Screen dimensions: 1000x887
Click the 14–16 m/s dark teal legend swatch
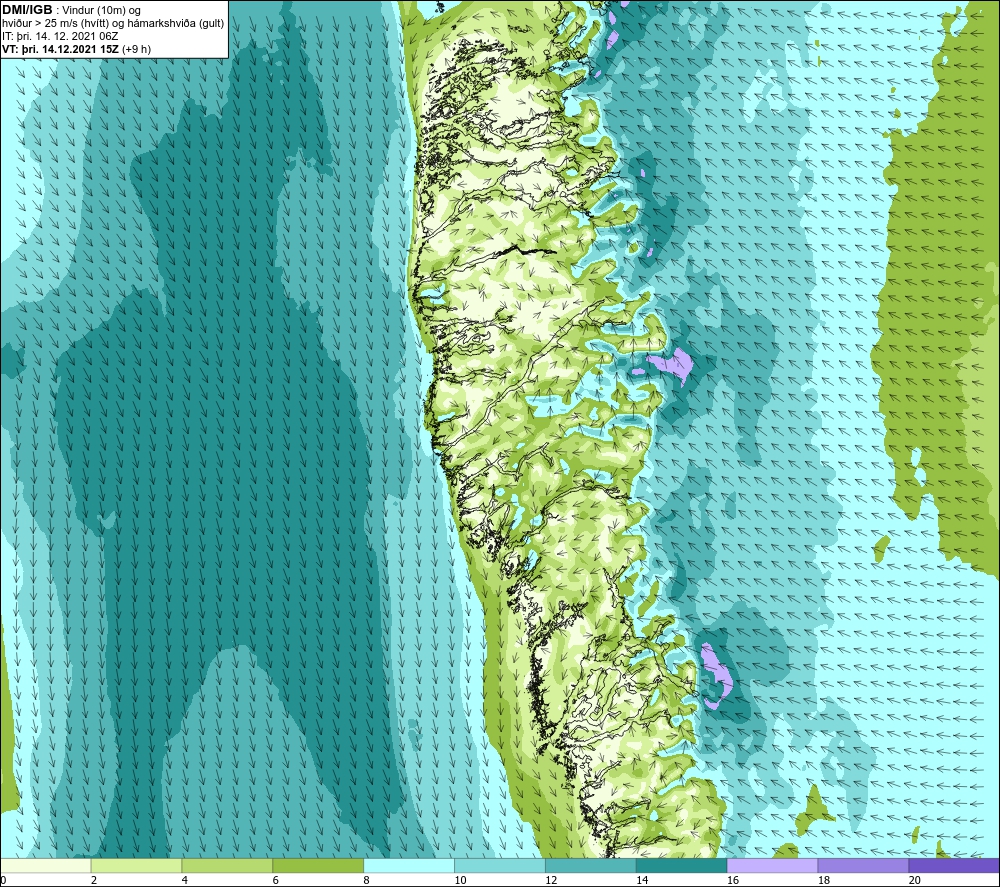(x=682, y=865)
